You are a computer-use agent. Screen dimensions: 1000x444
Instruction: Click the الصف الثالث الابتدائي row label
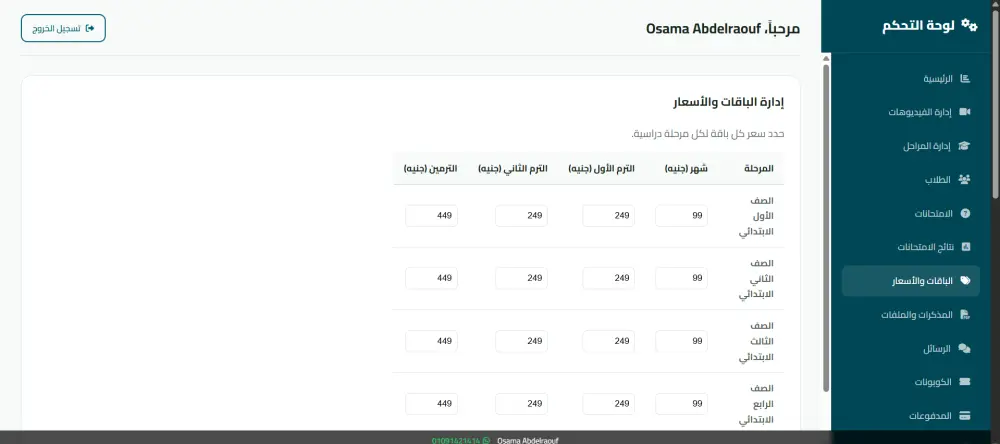(x=756, y=342)
